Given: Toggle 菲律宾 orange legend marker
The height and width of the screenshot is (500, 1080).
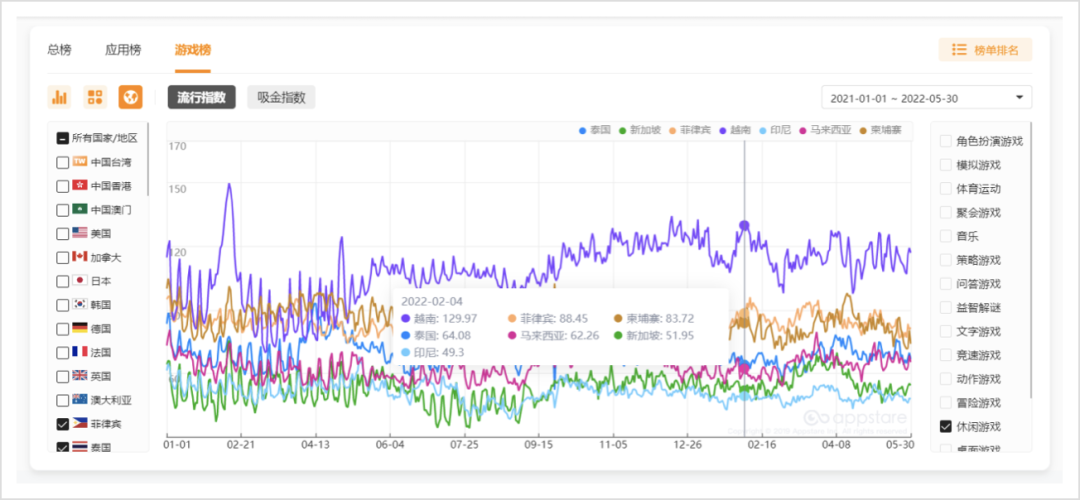Looking at the screenshot, I should 674,130.
